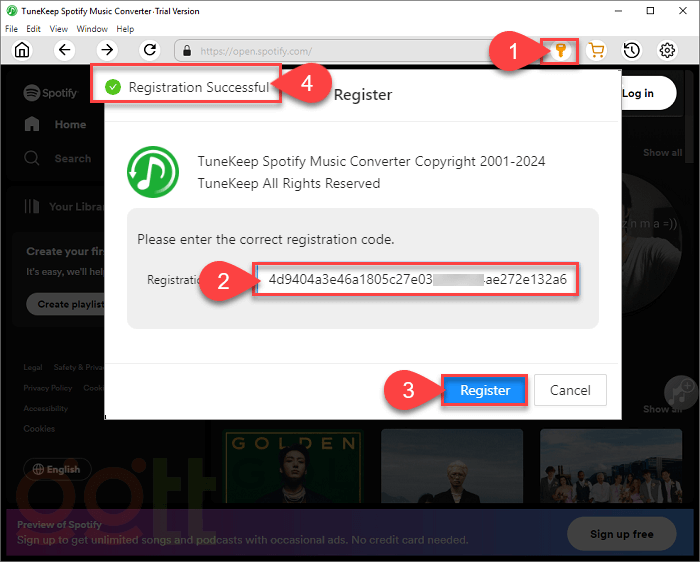The image size is (700, 562).
Task: Reload the page with refresh icon
Action: (x=150, y=50)
